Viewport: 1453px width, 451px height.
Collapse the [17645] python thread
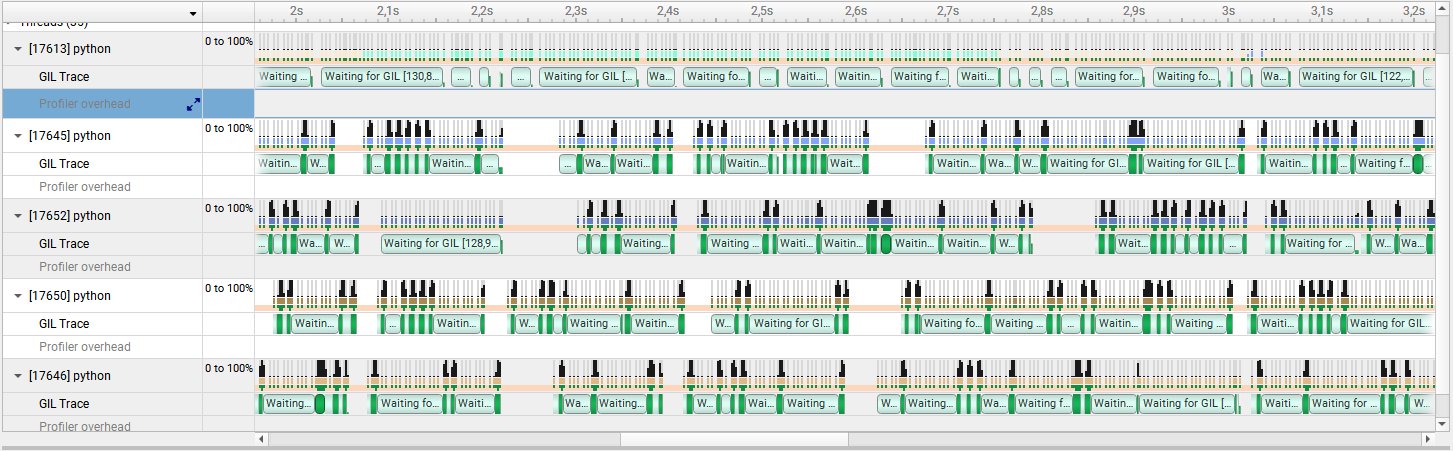(x=18, y=136)
